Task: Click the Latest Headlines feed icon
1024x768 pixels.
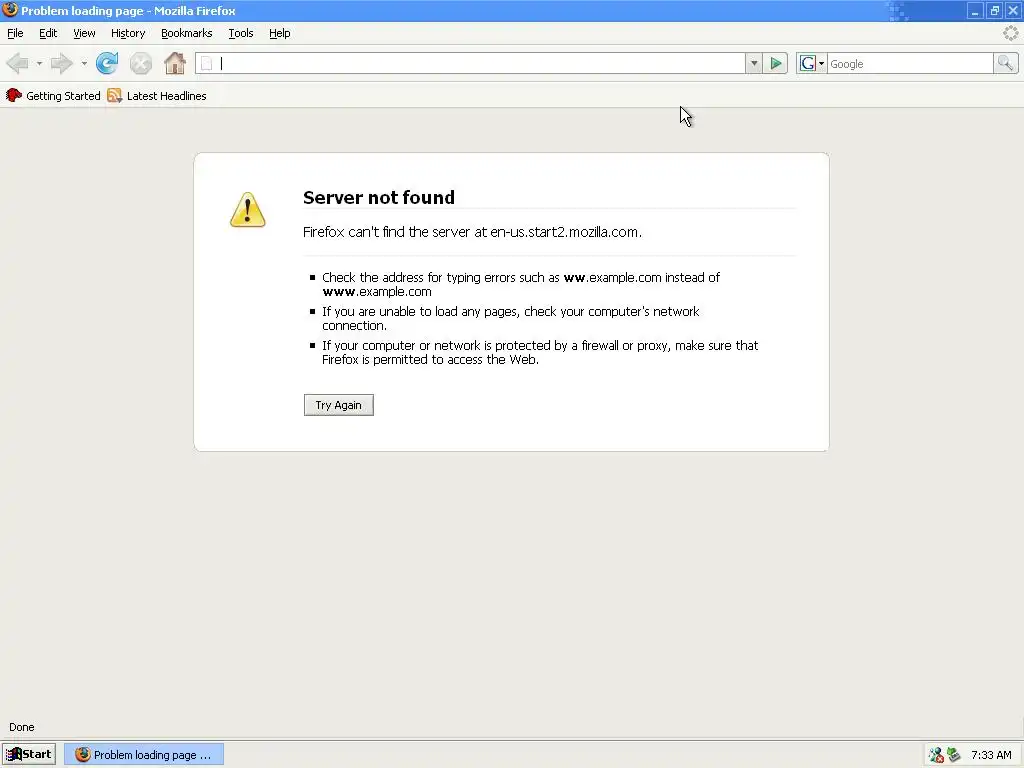Action: [x=114, y=96]
